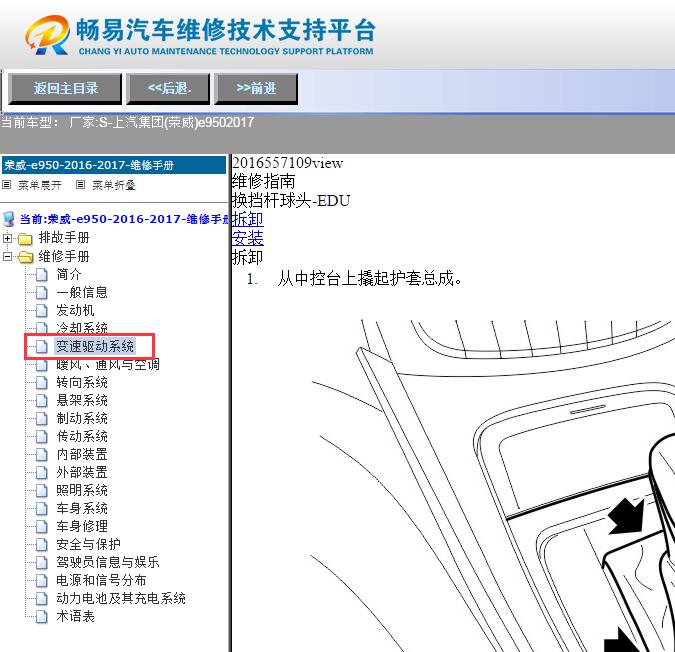Click the 荣威-e950-2016-2017-维修手册 panel header
Image resolution: width=675 pixels, height=652 pixels.
point(114,165)
